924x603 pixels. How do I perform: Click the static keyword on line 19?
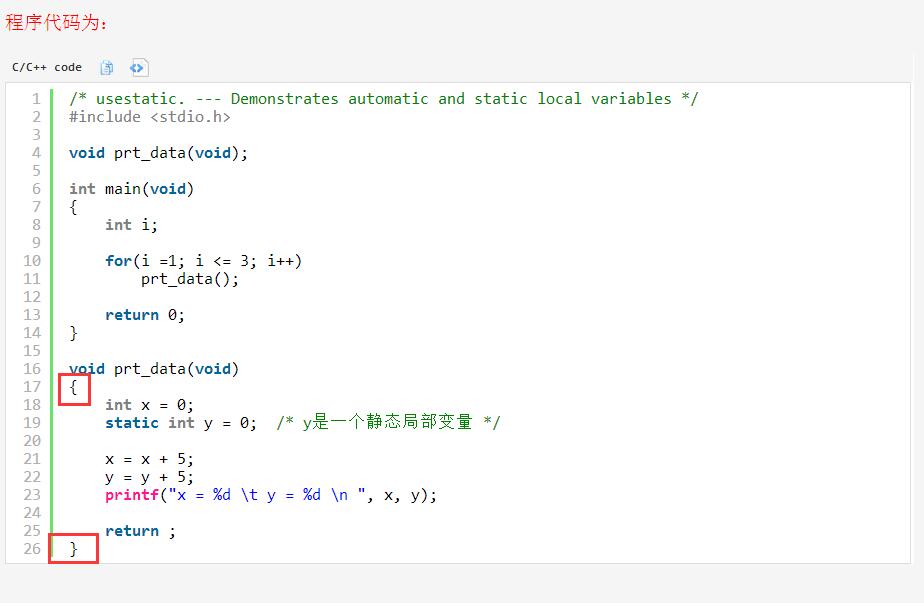(x=132, y=423)
